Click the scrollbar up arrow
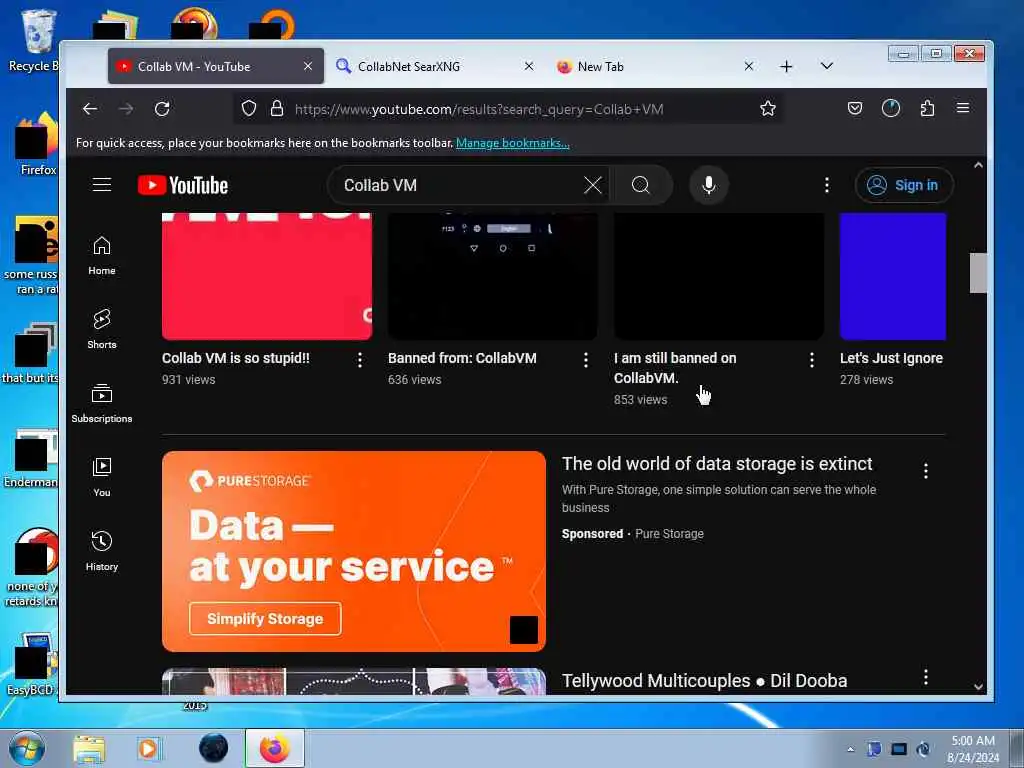Viewport: 1024px width, 768px height. 978,165
